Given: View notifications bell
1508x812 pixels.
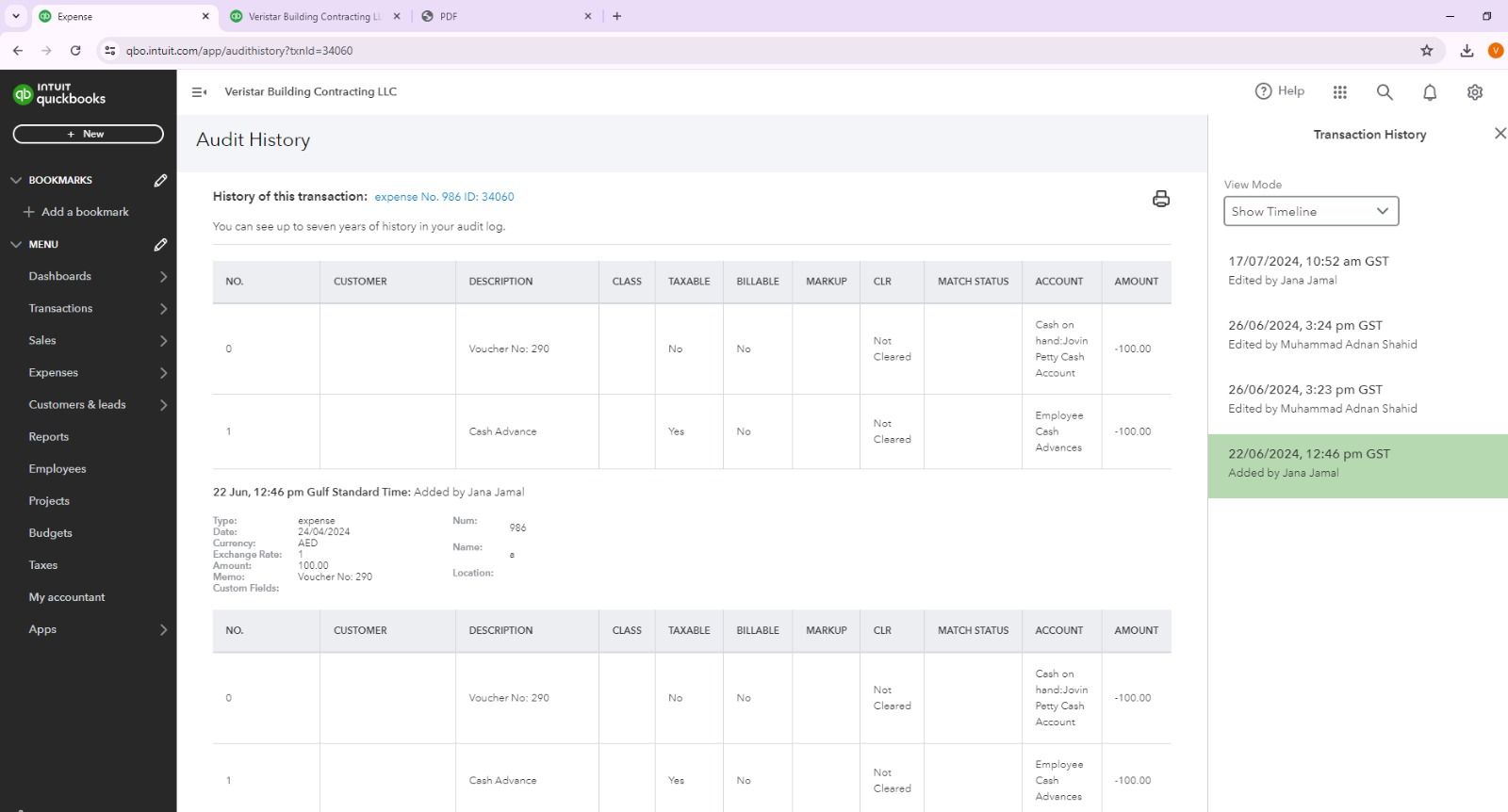Looking at the screenshot, I should point(1430,92).
